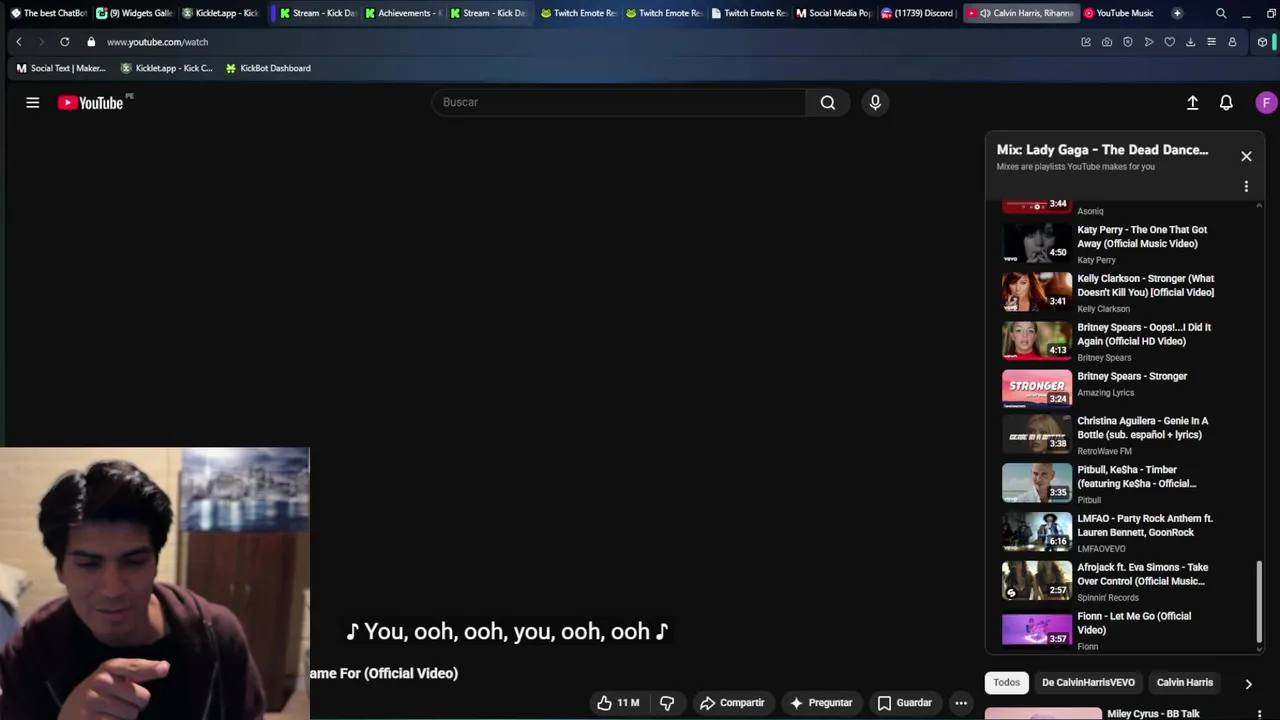Click the Spinnin' Records channel name

tap(1108, 598)
